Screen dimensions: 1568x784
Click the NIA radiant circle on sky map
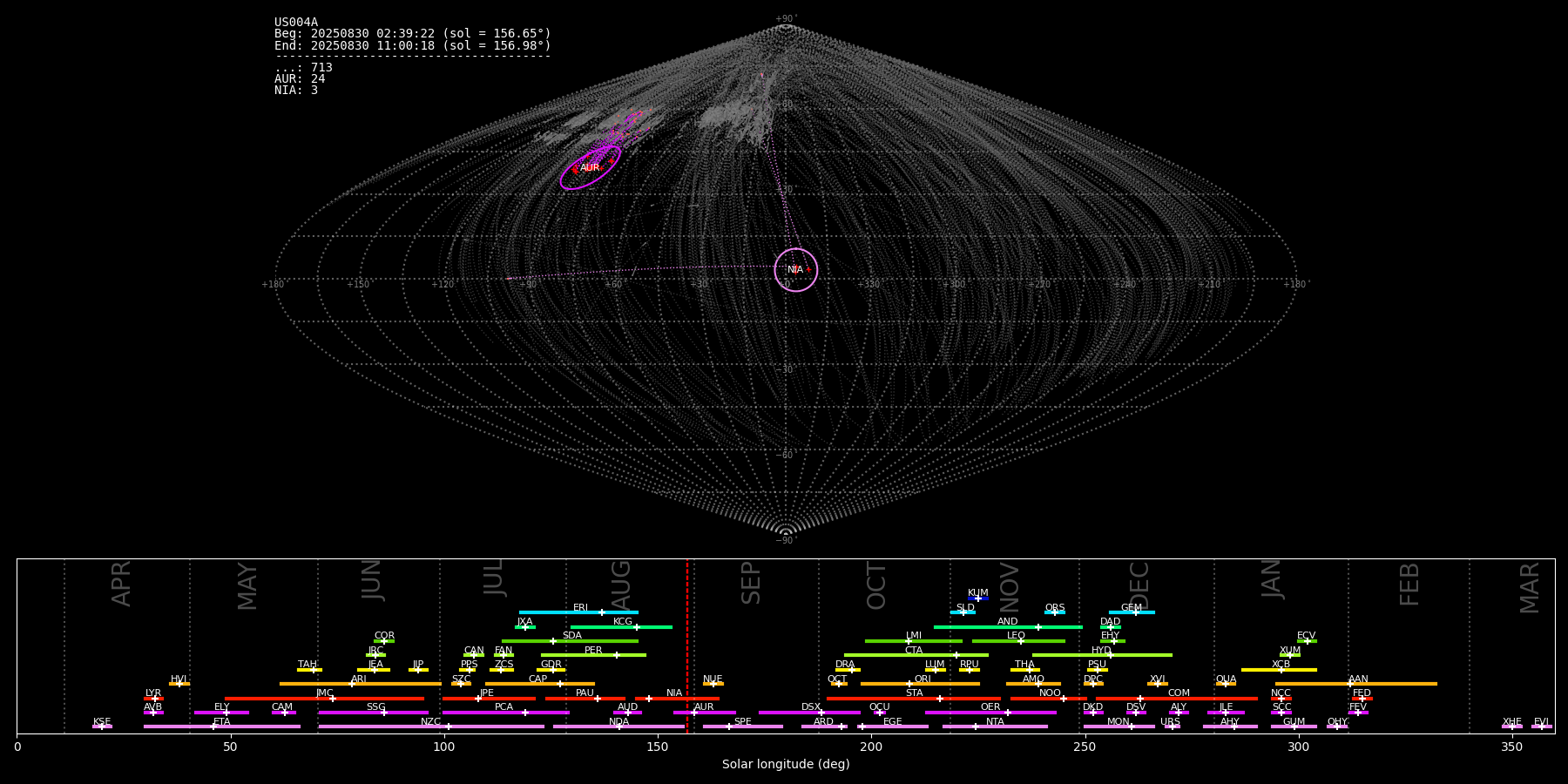pos(796,270)
